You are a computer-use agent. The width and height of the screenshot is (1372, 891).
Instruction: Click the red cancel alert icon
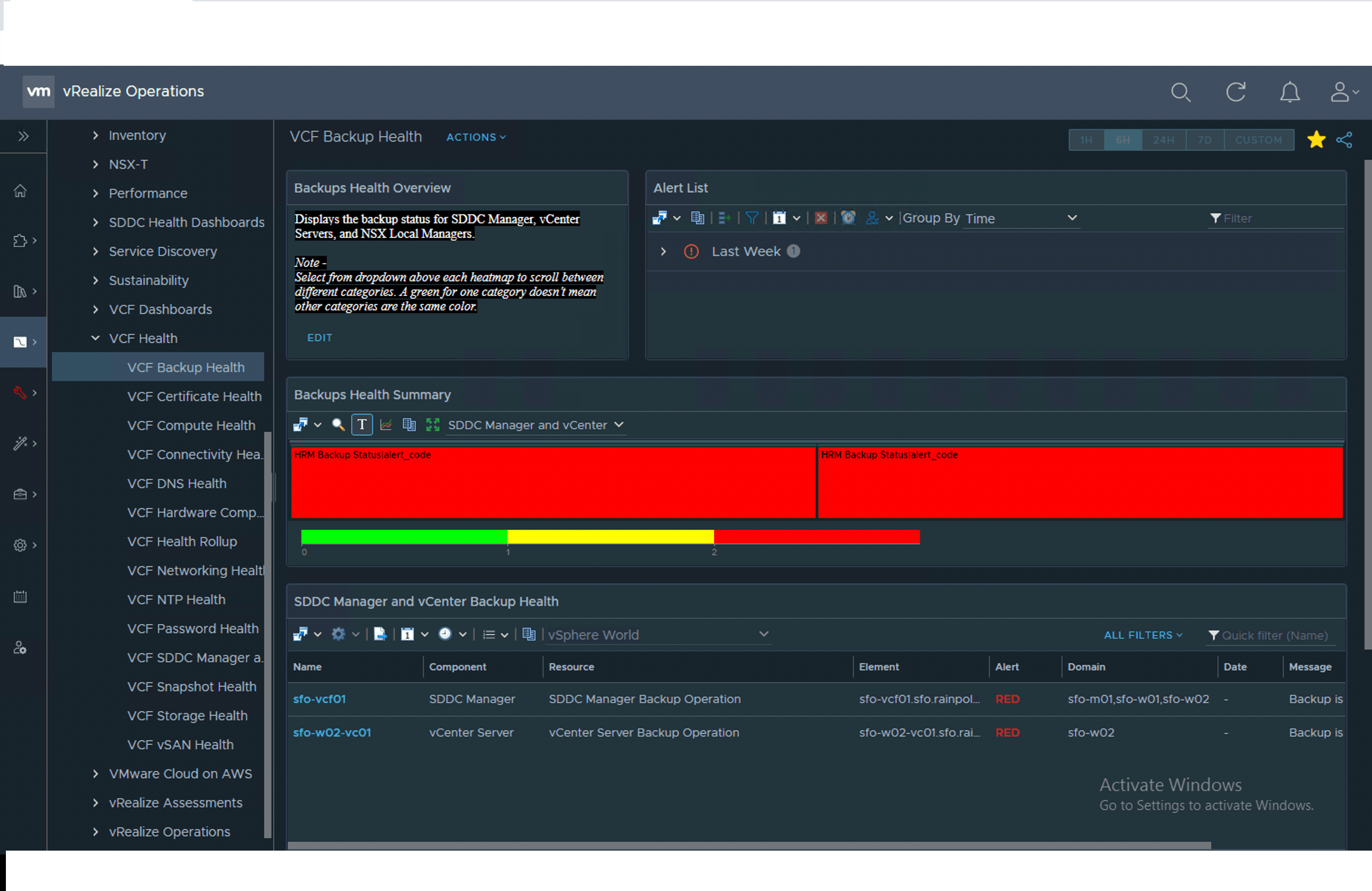[x=820, y=218]
